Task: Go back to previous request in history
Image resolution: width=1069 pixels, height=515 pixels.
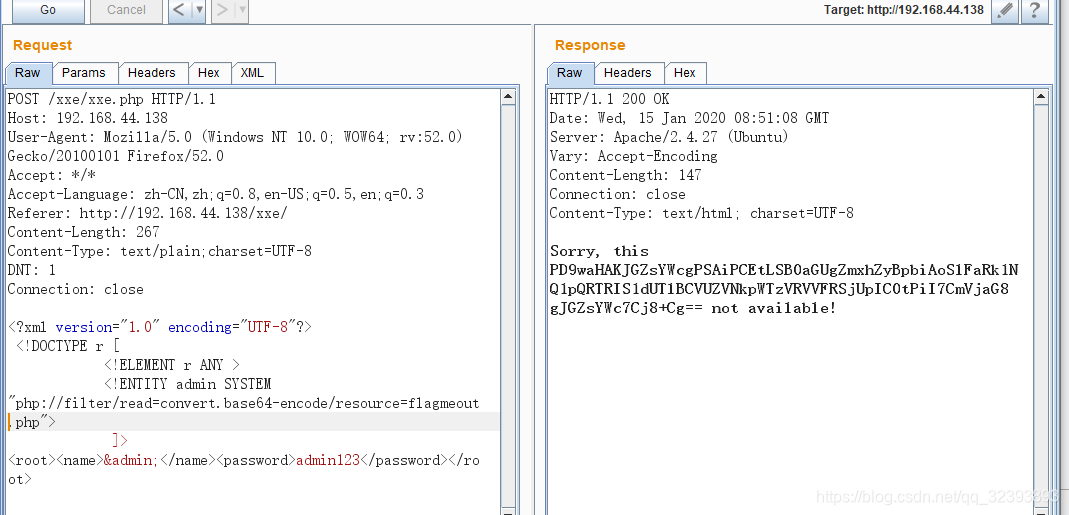Action: tap(179, 10)
